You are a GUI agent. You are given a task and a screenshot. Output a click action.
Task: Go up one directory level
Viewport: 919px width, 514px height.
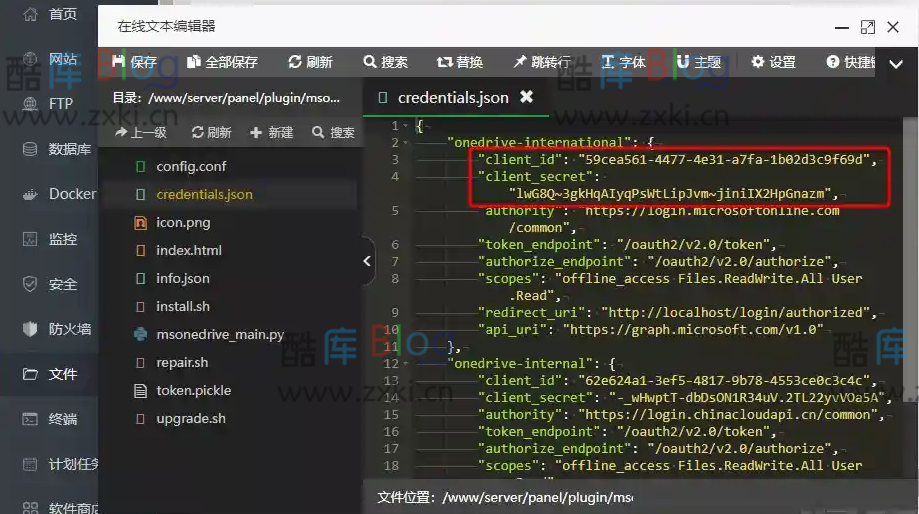pos(141,132)
